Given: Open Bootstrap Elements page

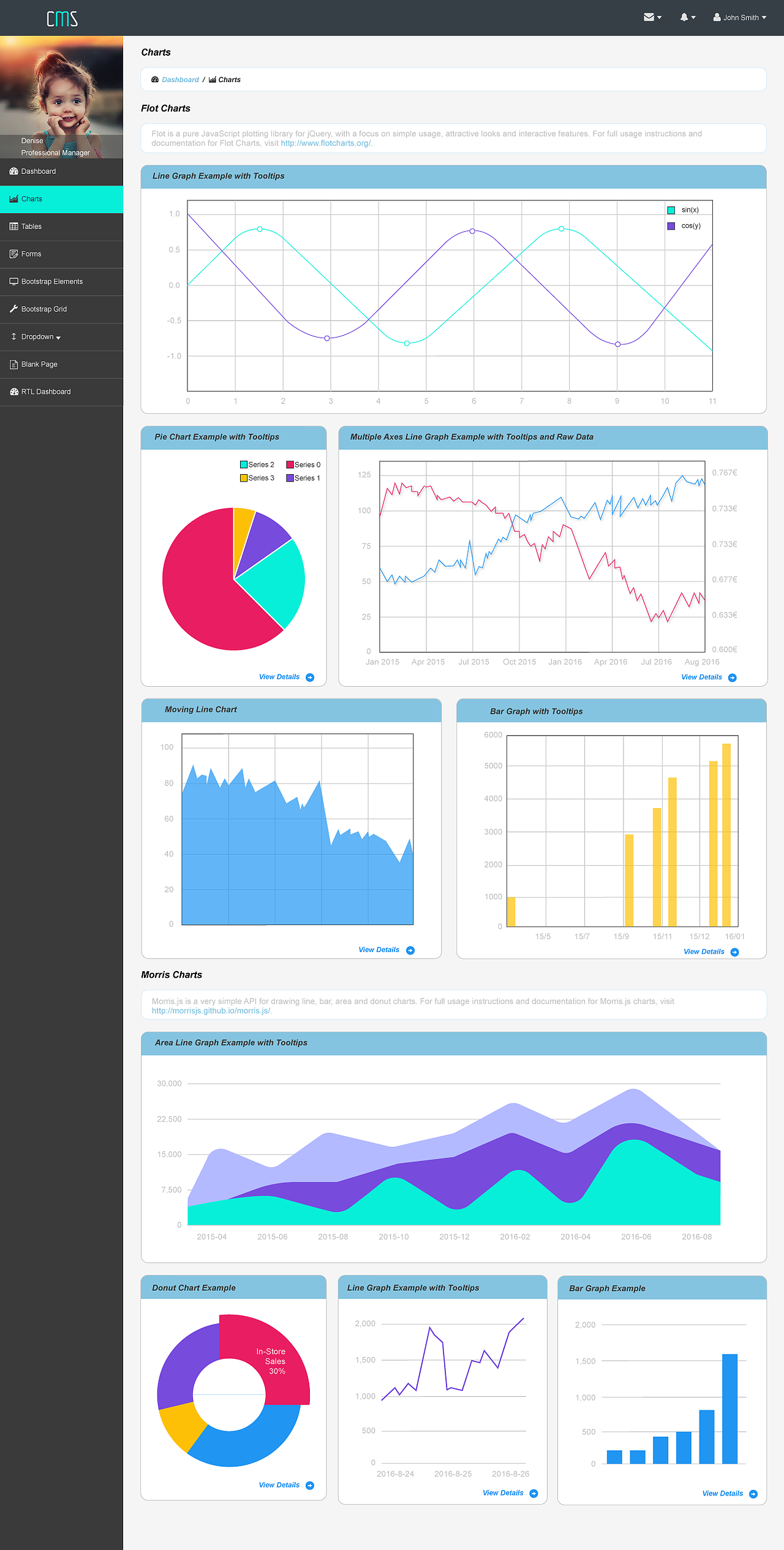Looking at the screenshot, I should point(61,282).
